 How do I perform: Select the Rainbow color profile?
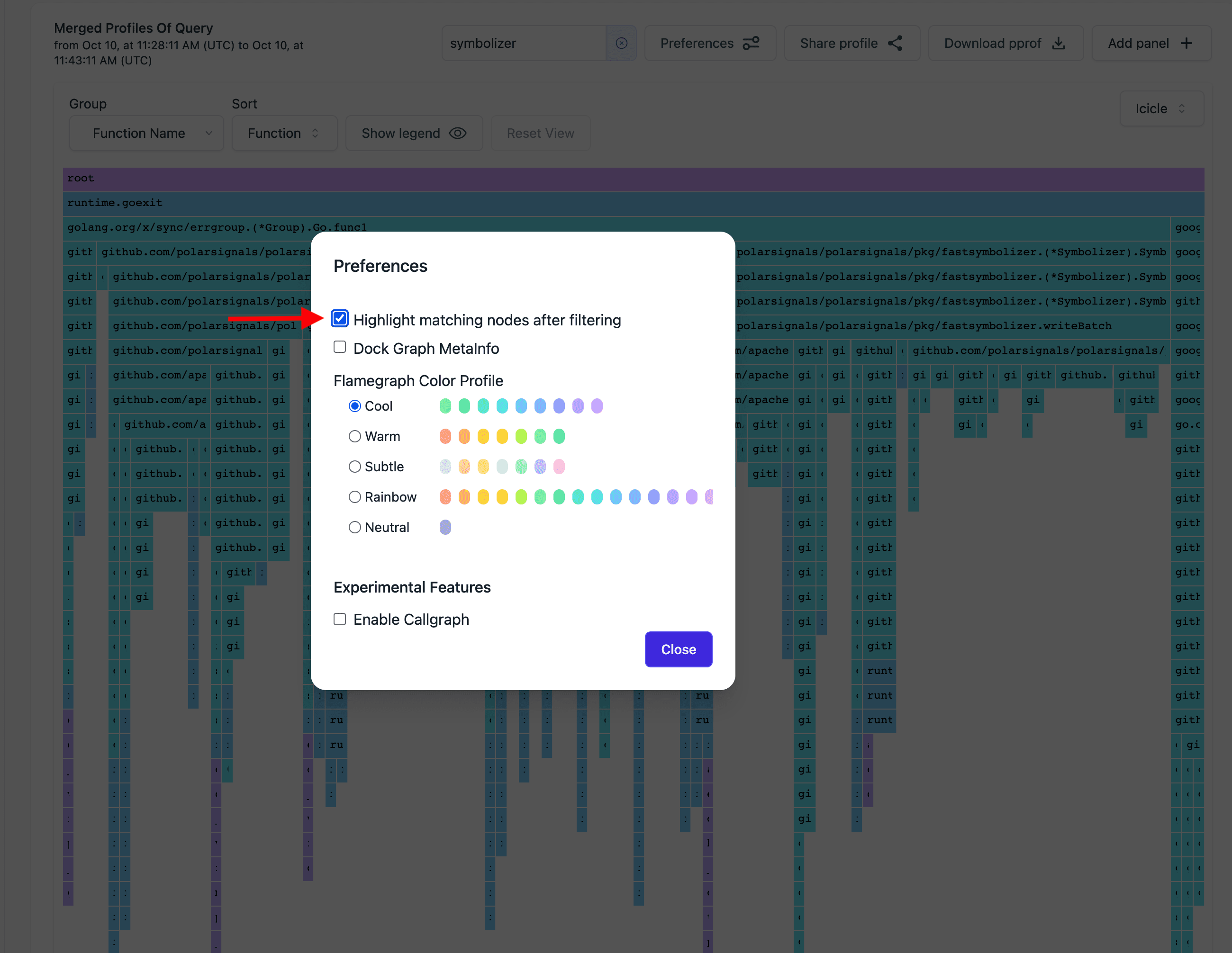tap(355, 497)
